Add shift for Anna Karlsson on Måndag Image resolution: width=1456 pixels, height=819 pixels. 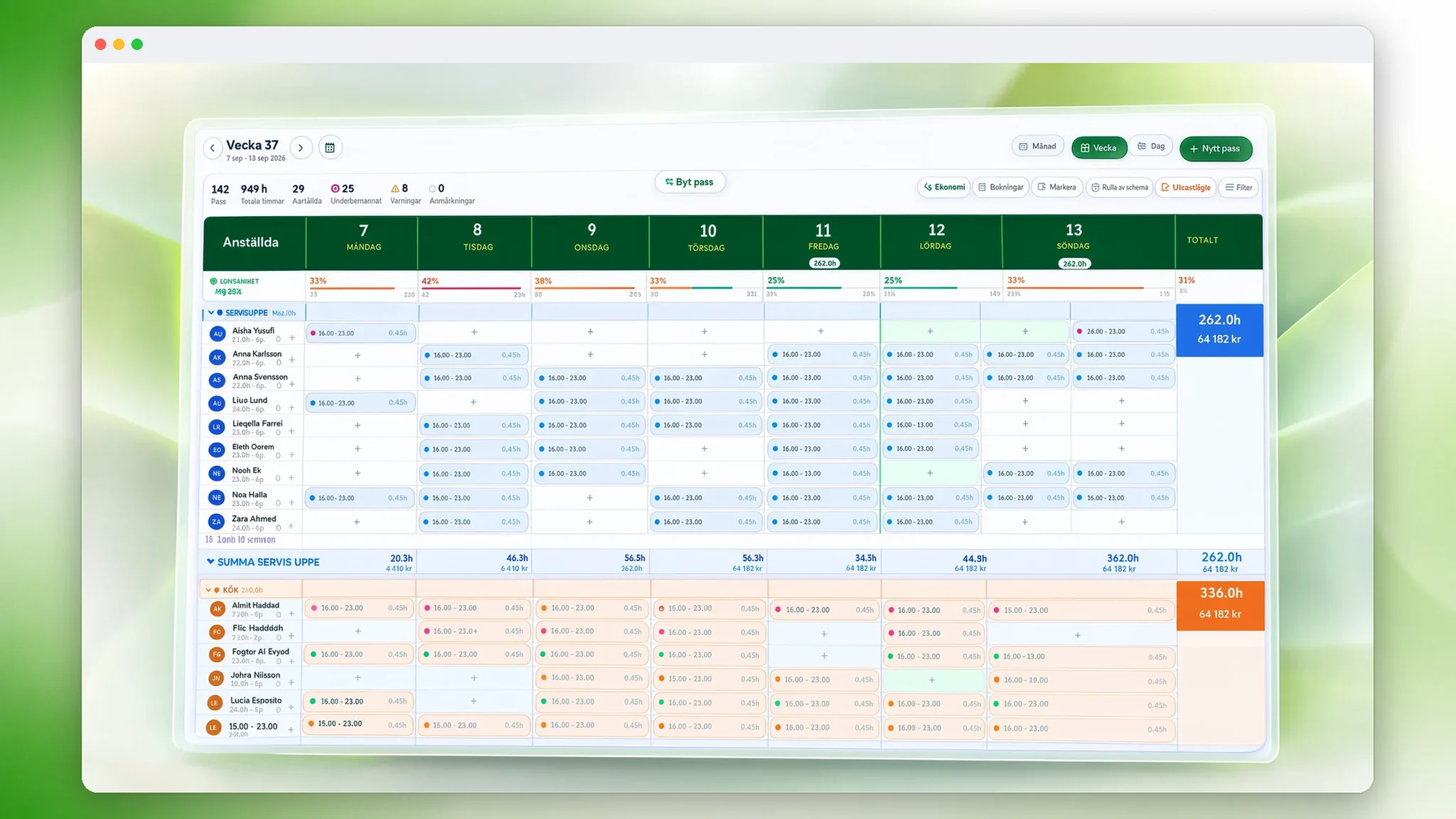pos(358,355)
